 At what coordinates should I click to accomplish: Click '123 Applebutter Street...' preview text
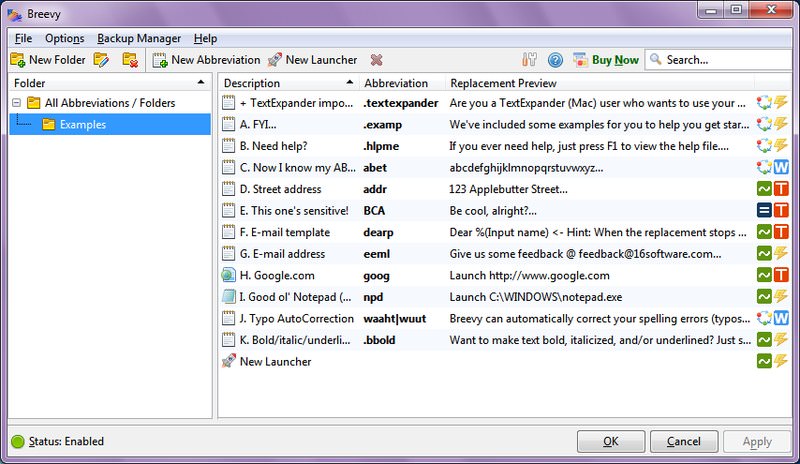pyautogui.click(x=508, y=189)
